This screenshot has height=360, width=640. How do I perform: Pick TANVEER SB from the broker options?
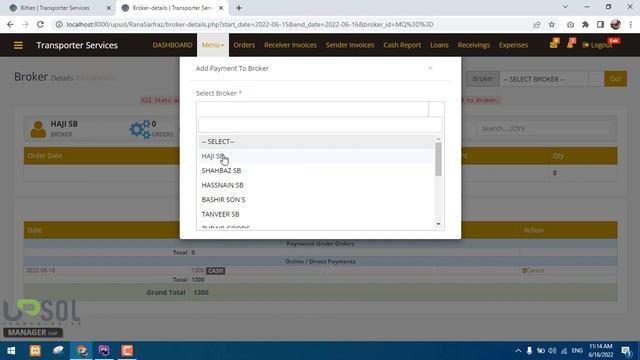pos(316,214)
